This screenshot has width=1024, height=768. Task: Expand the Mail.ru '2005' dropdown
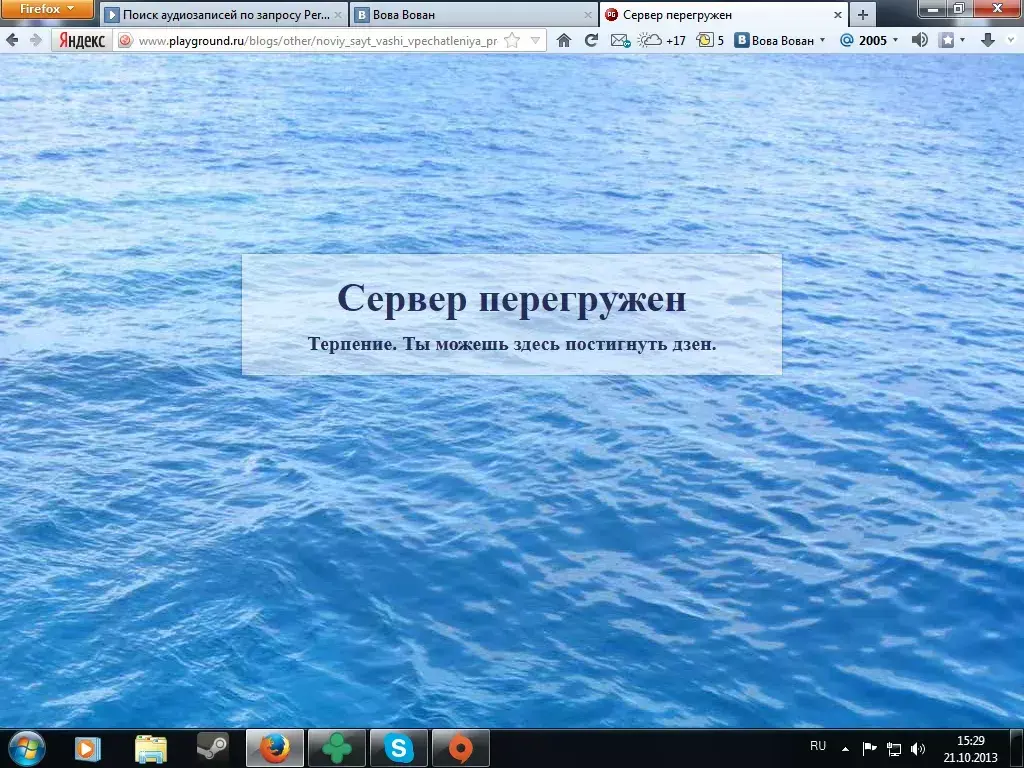868,40
